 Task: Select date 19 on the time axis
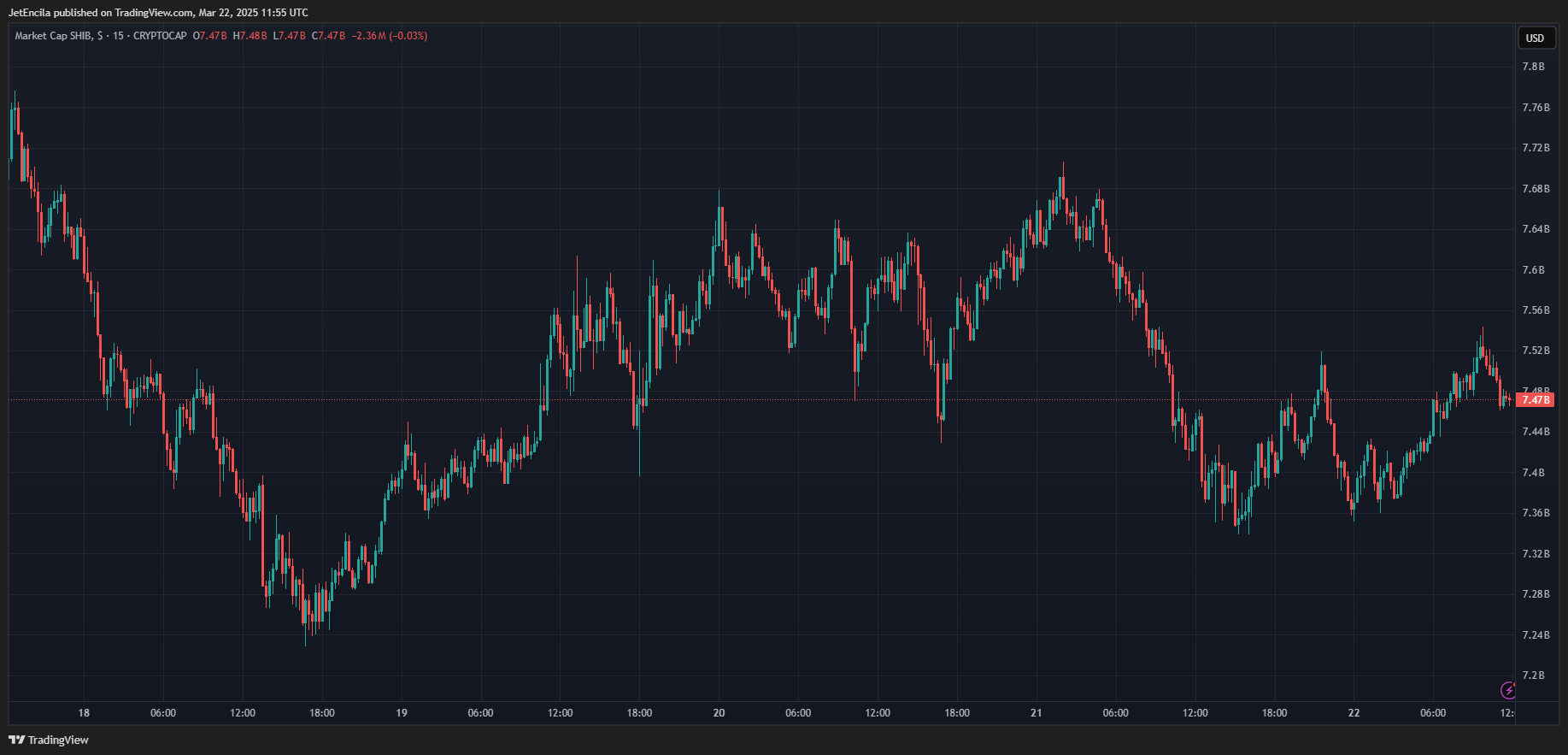402,713
